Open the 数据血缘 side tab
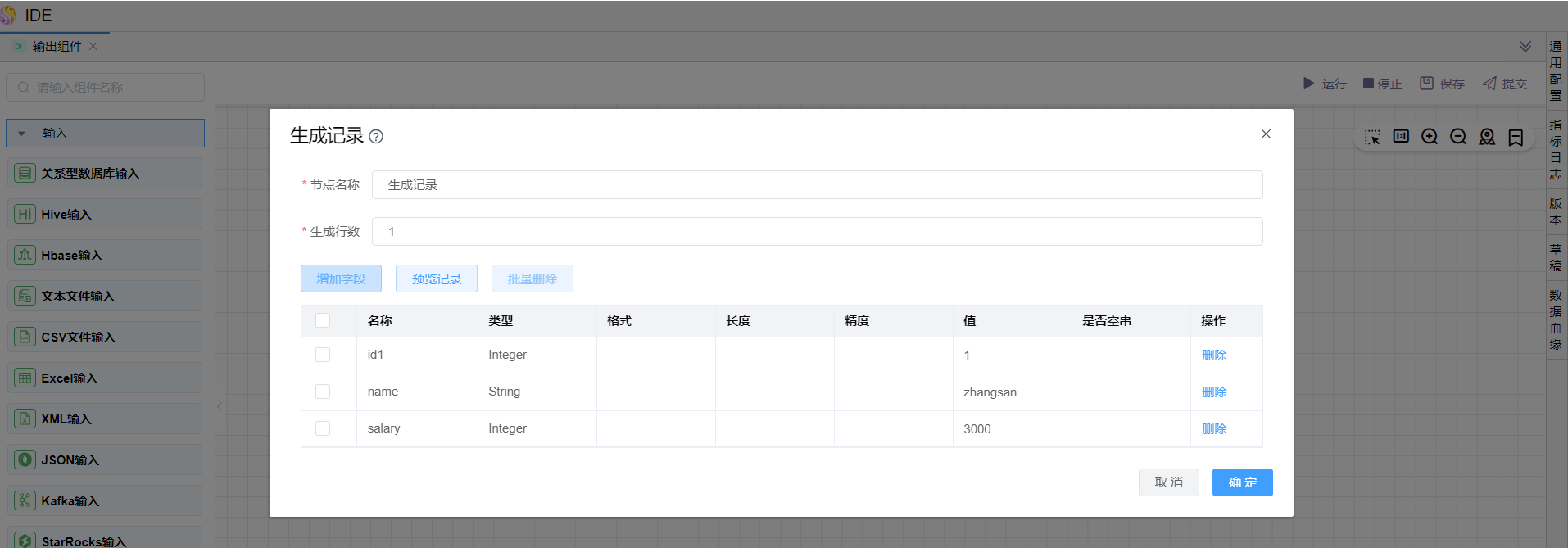This screenshot has width=1568, height=548. (x=1556, y=319)
